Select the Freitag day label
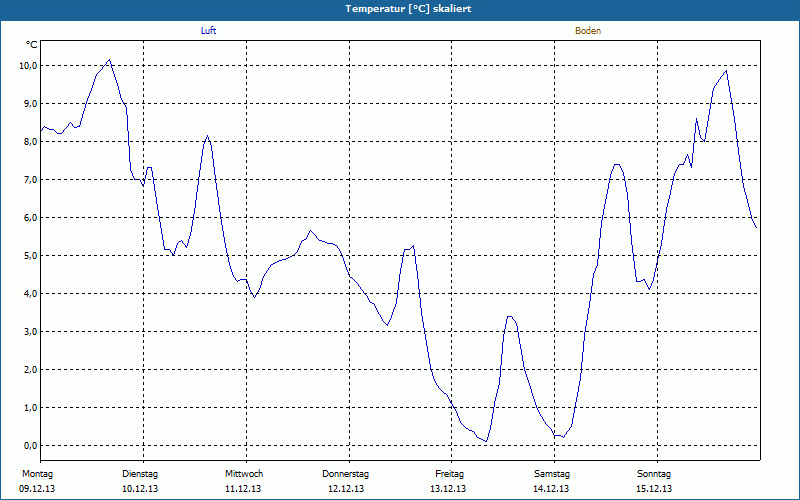Screen dimensions: 800x500 click(x=449, y=474)
